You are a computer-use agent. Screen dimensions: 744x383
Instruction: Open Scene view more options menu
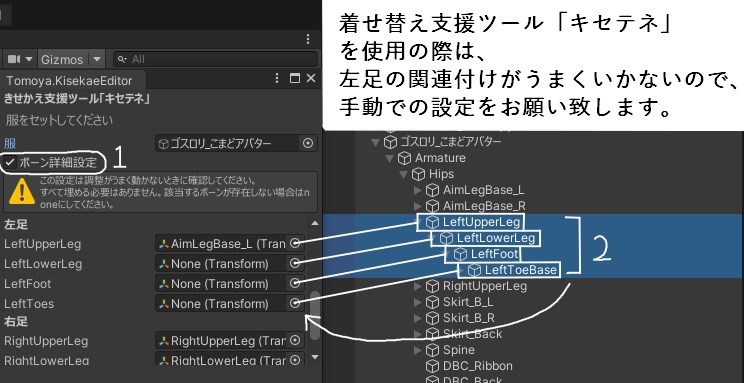point(308,39)
